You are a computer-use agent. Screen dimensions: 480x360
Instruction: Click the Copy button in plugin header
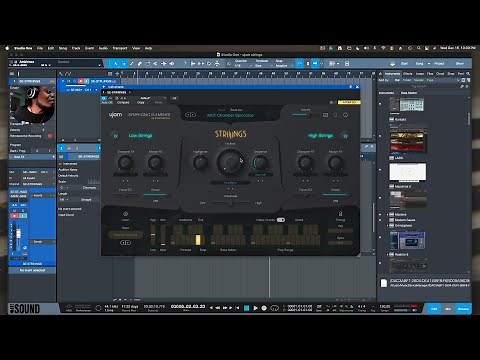[141, 103]
